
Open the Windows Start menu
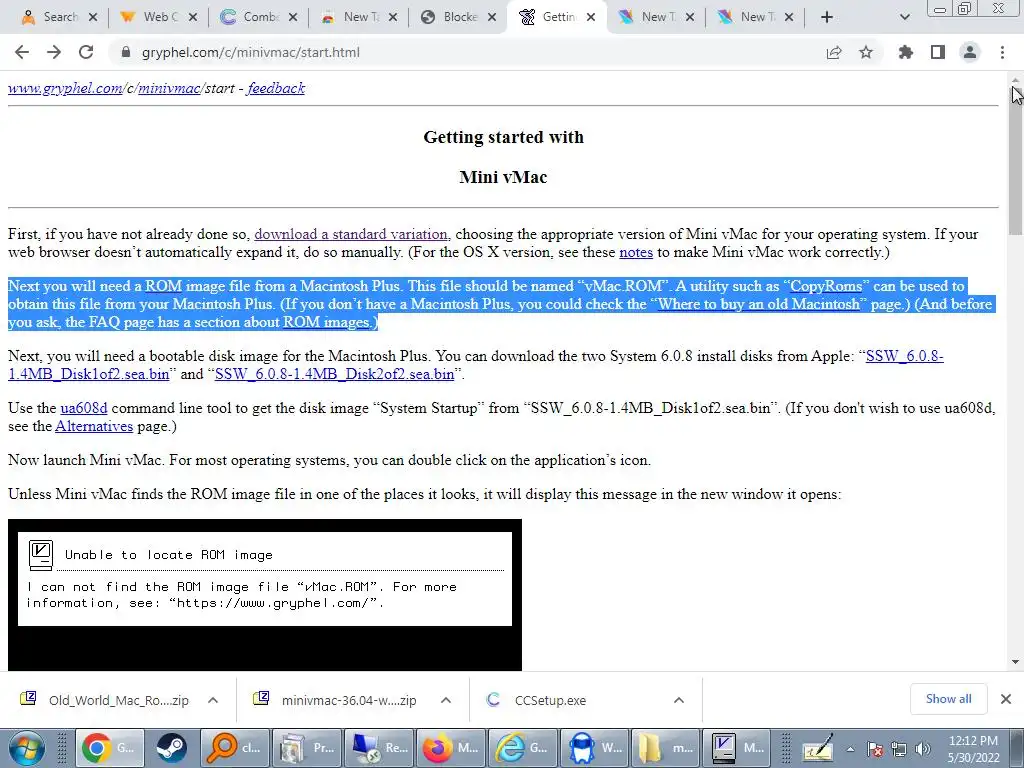26,748
